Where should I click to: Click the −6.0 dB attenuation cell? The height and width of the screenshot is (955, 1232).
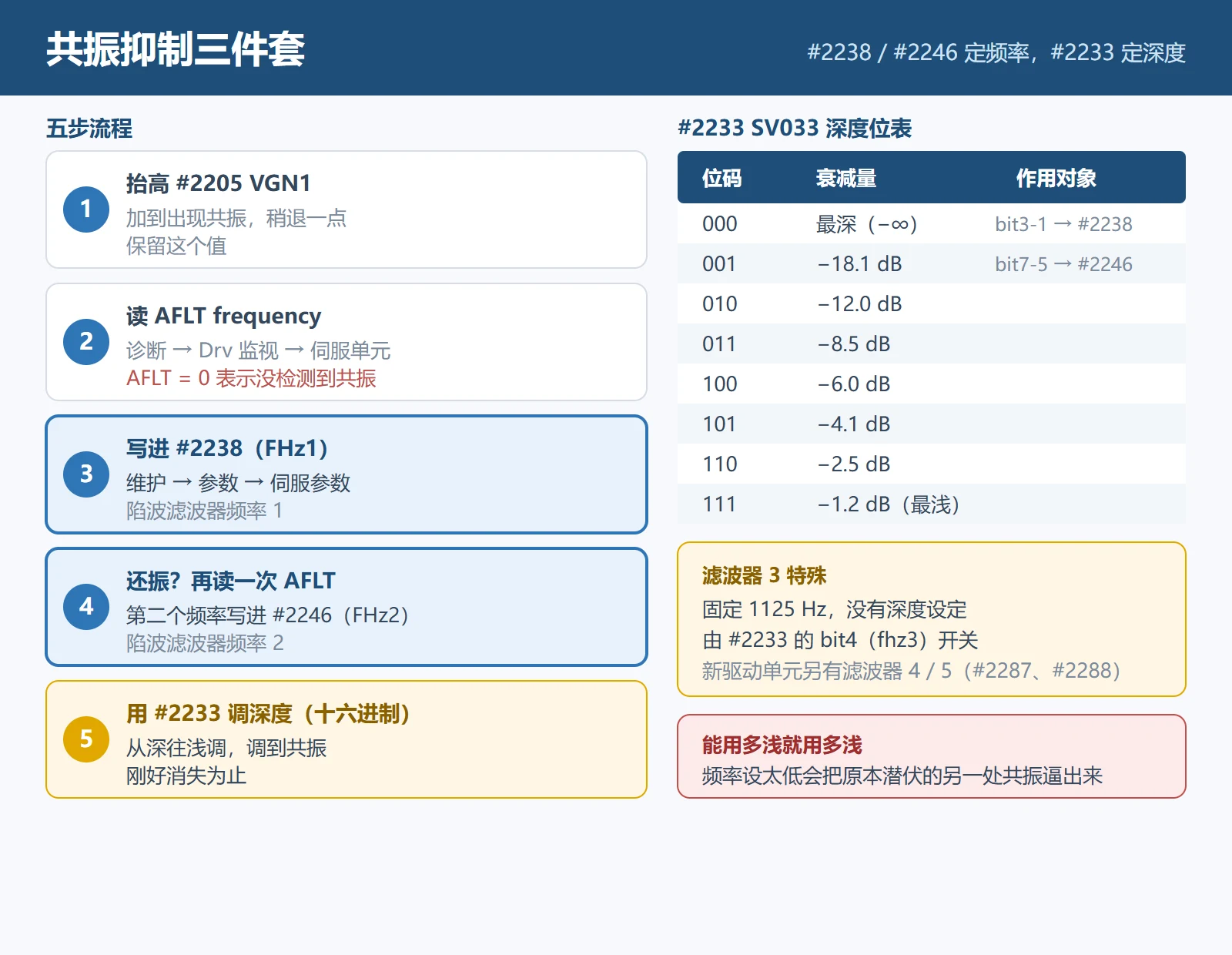(x=853, y=384)
